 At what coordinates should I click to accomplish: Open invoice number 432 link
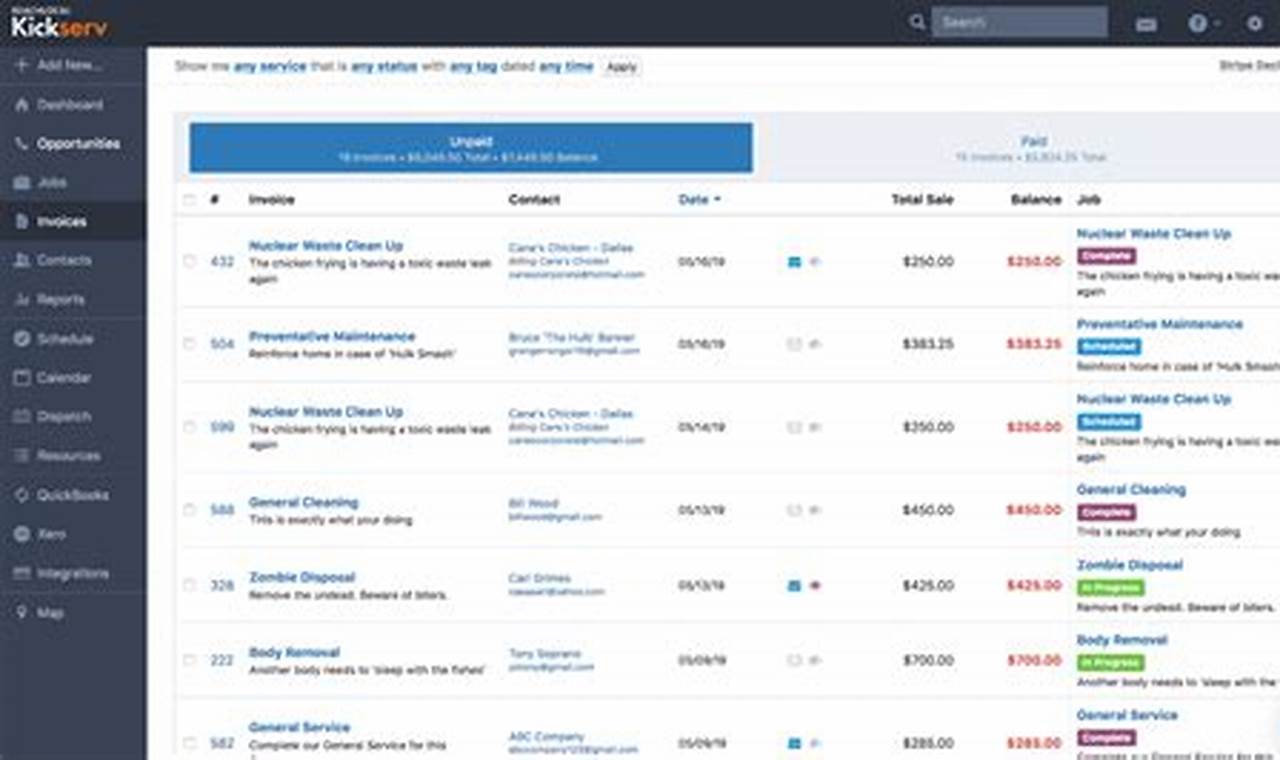point(221,262)
